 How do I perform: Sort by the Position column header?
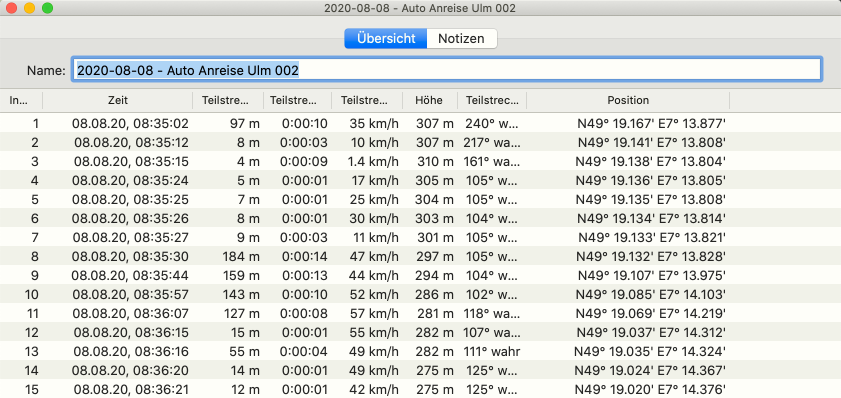(628, 100)
